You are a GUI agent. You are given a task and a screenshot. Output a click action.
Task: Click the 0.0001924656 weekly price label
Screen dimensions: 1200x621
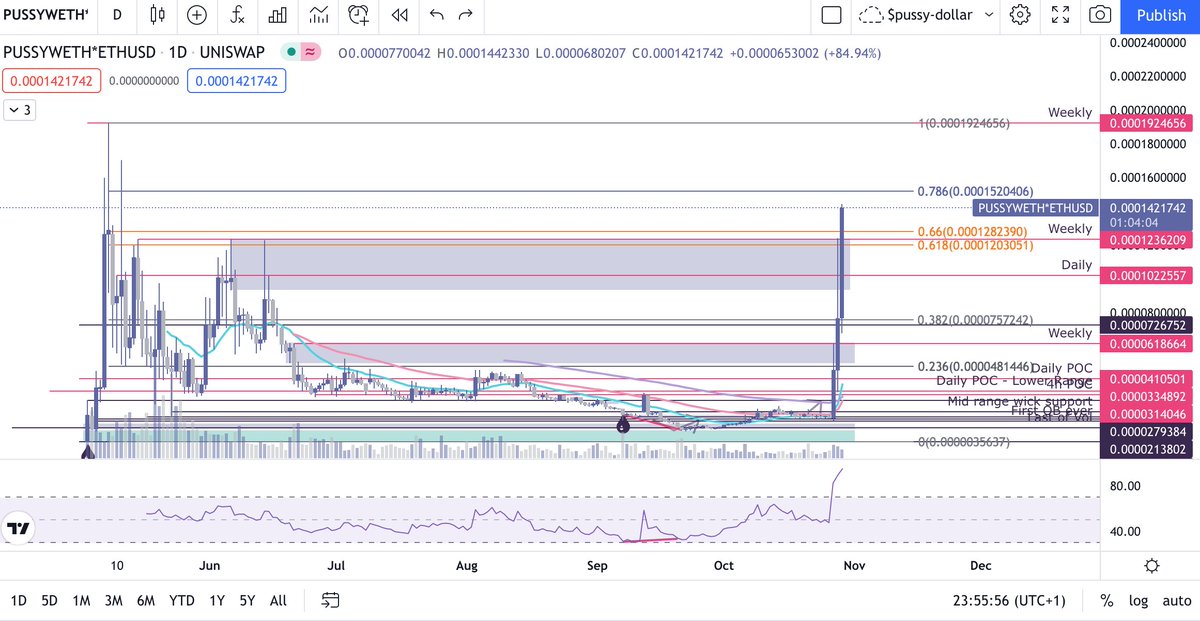1146,124
